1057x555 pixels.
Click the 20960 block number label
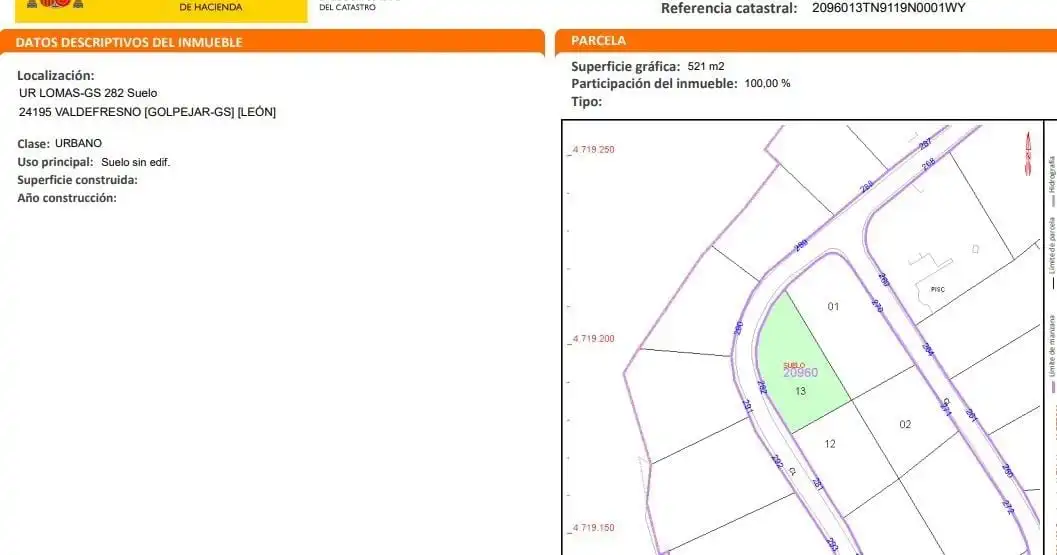pos(800,373)
